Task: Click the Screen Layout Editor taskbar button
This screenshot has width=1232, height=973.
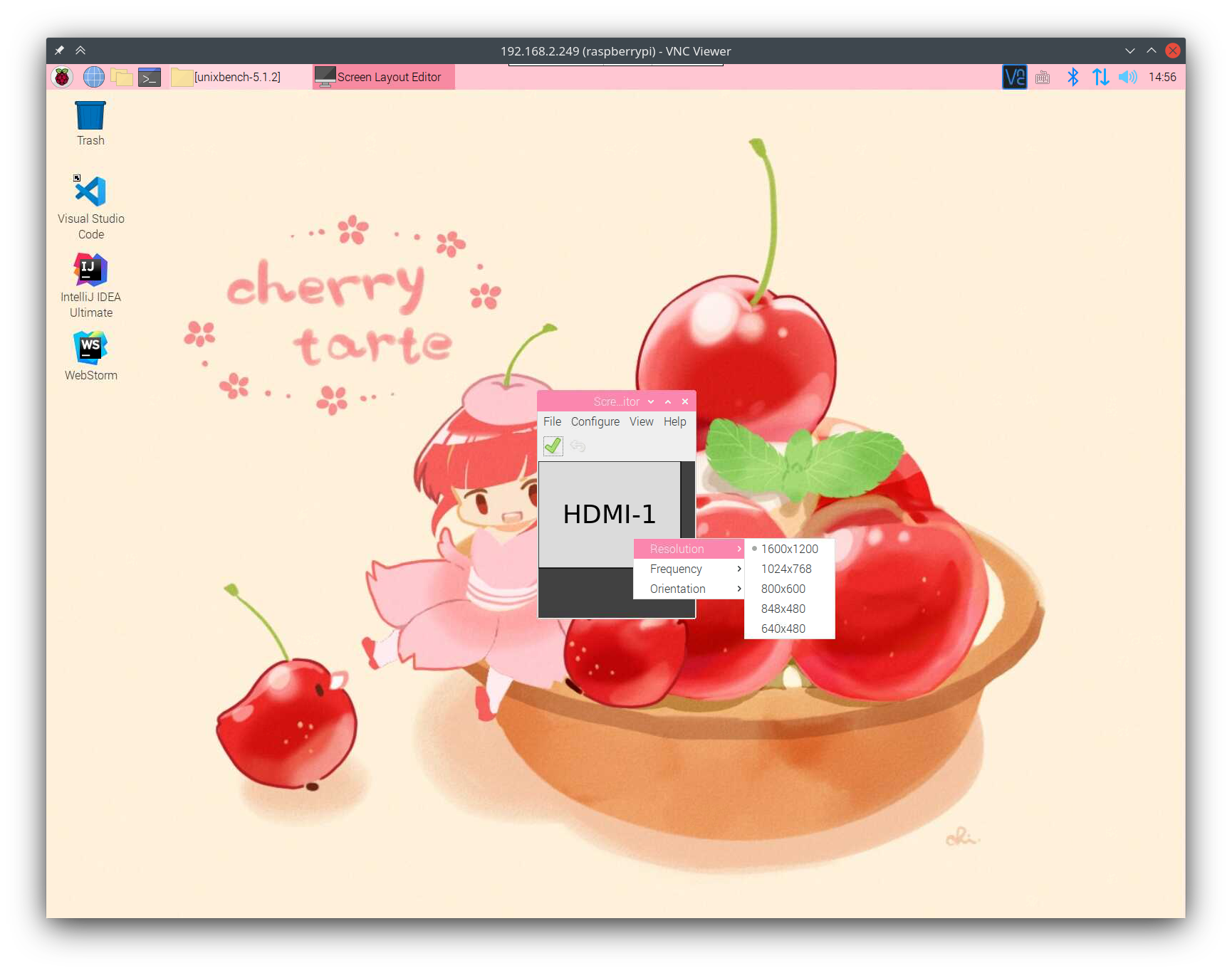Action: (x=383, y=77)
